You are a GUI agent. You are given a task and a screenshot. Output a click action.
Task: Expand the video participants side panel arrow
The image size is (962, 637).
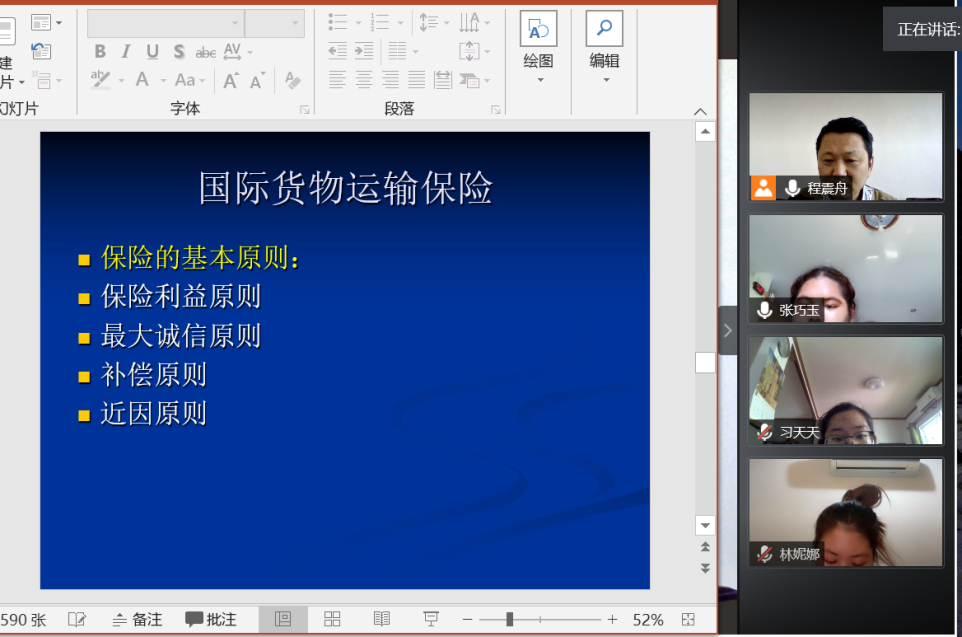[x=727, y=331]
